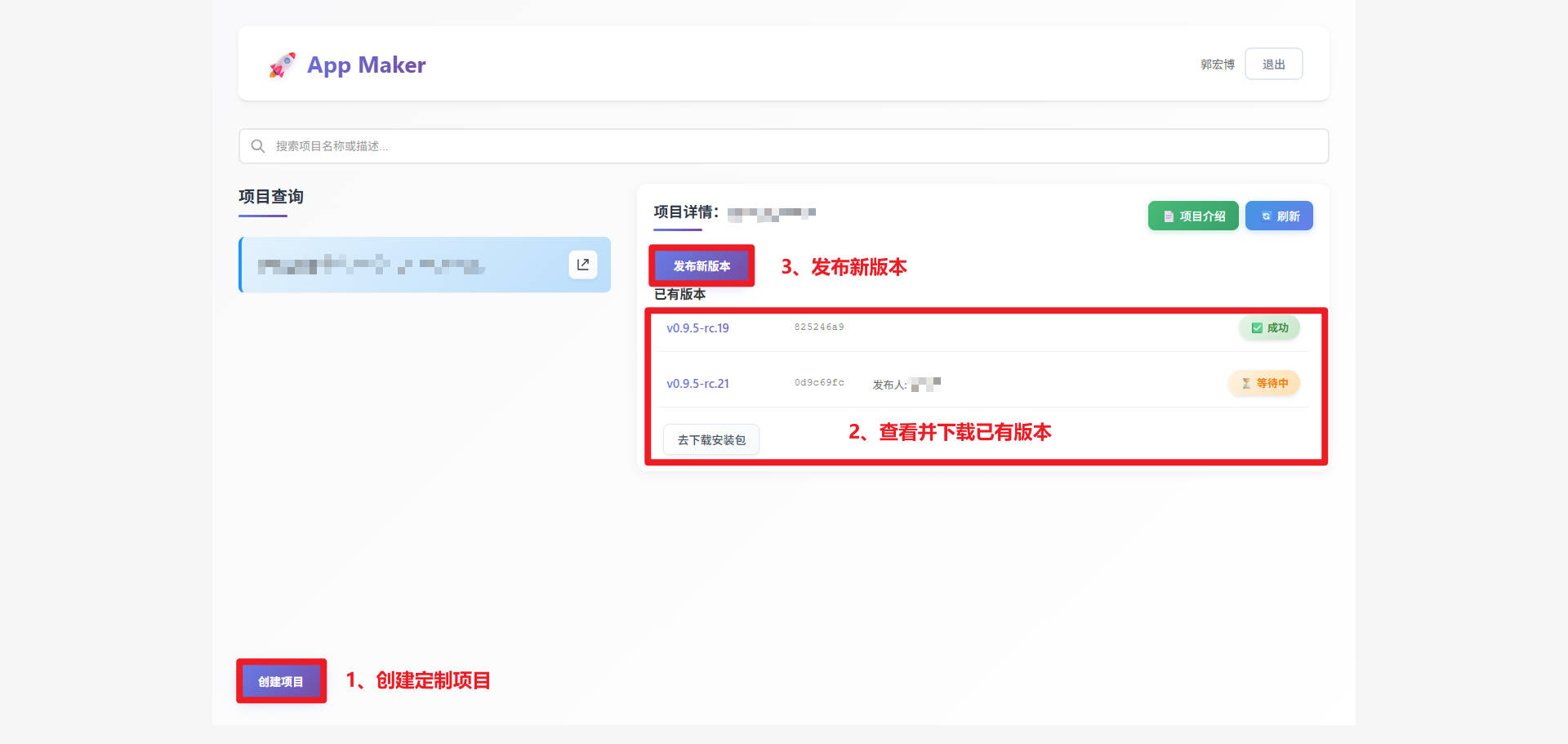Screen dimensions: 1568x744
Task: Click commit hash 0d9c69fc
Action: [x=819, y=383]
